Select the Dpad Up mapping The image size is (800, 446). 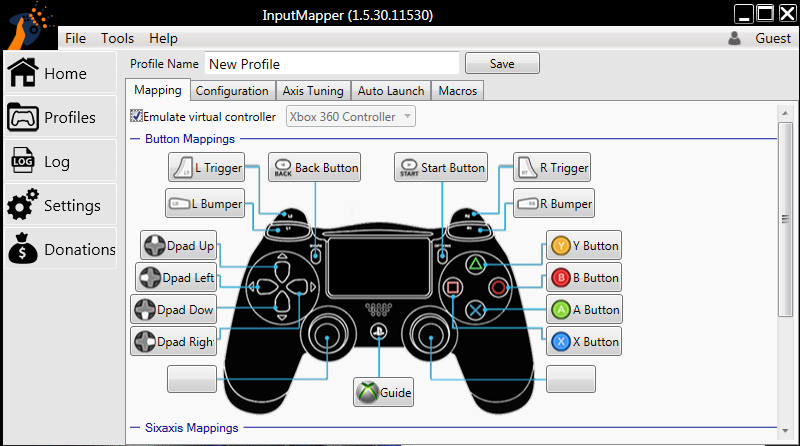179,245
